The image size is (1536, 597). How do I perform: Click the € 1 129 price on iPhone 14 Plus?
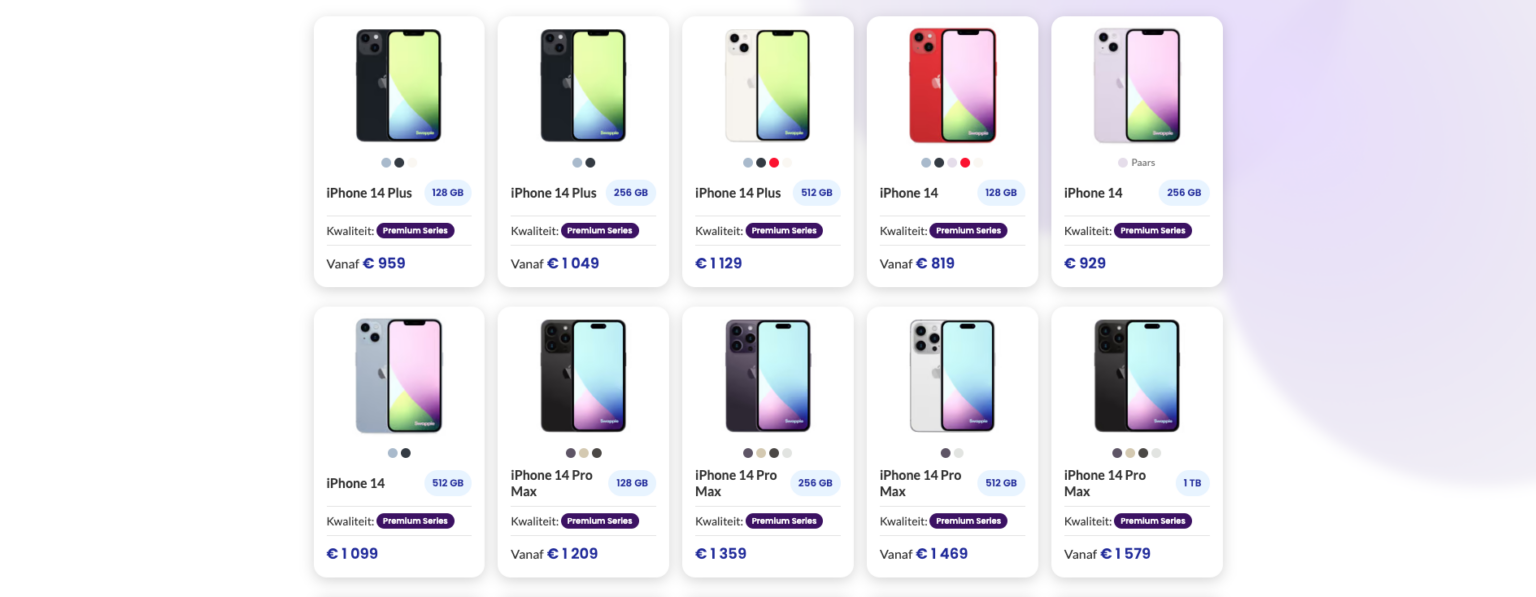tap(719, 263)
